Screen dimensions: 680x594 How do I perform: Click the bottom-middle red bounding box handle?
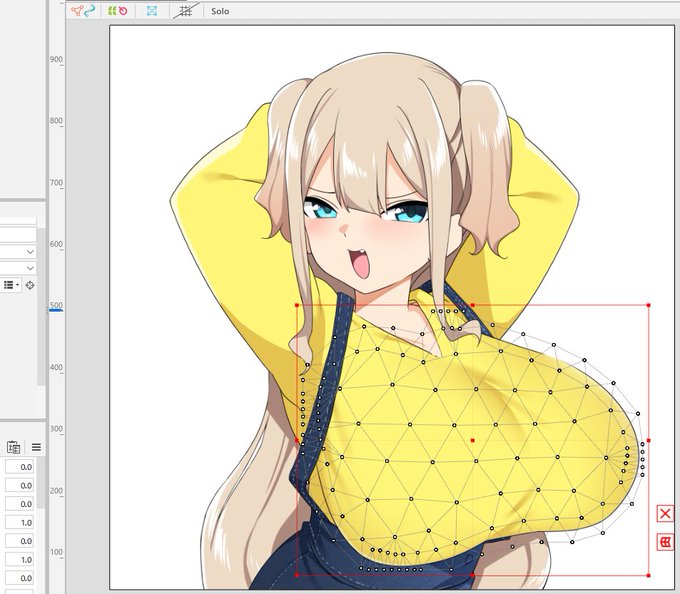(472, 575)
